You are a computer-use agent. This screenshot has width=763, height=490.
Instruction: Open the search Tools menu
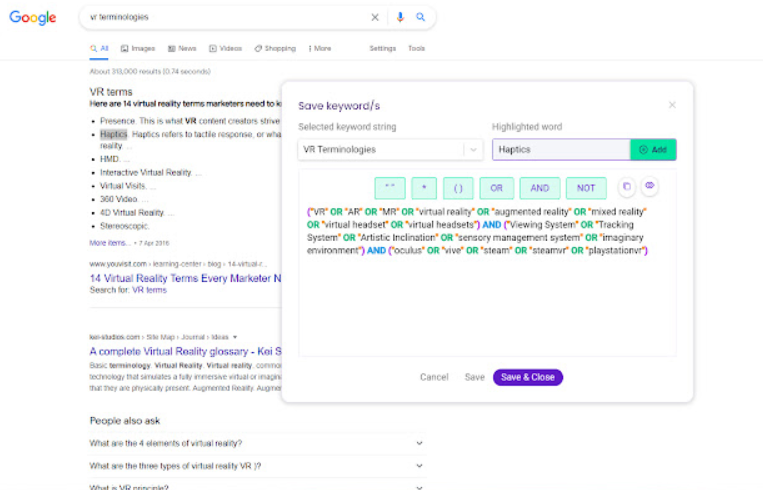417,49
